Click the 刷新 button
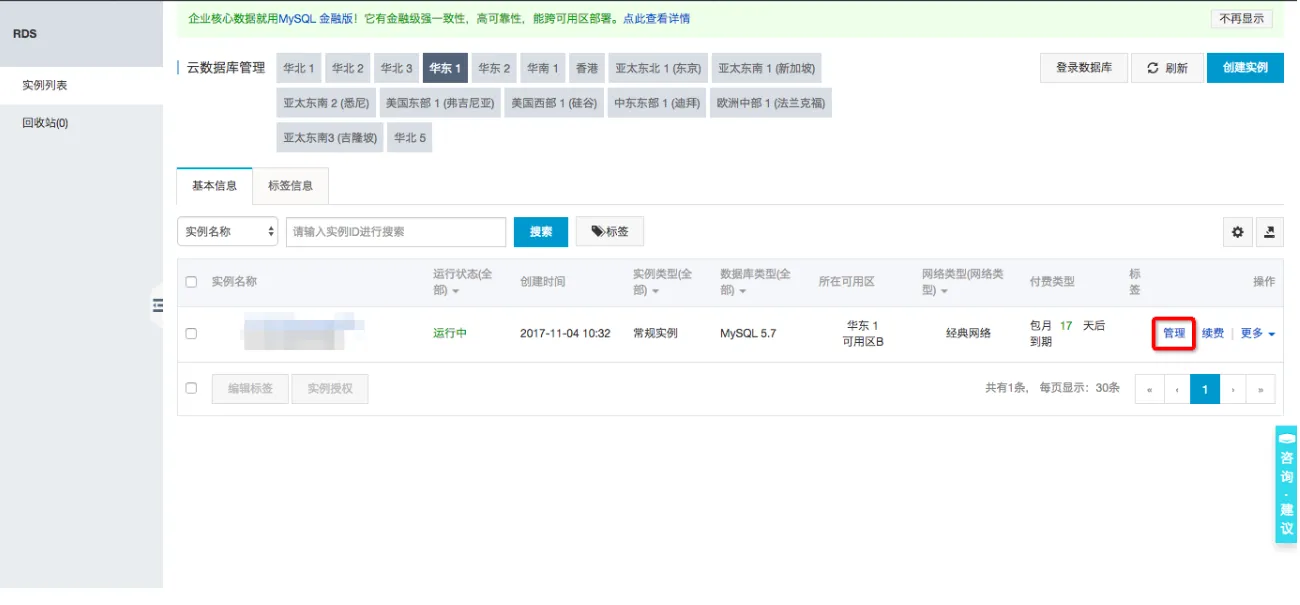Image resolution: width=1300 pixels, height=605 pixels. (x=1168, y=68)
